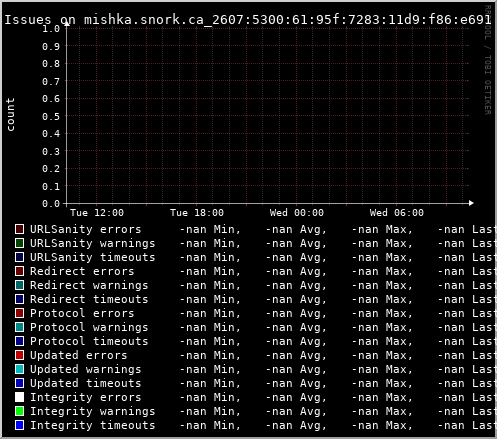Viewport: 497px width, 439px height.
Task: Click the Protocol errors red swatch
Action: click(19, 313)
